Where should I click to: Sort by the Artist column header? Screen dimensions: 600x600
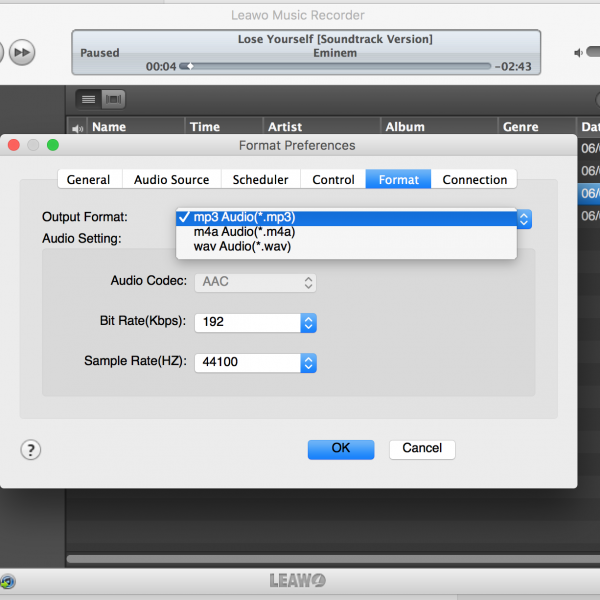coord(322,127)
